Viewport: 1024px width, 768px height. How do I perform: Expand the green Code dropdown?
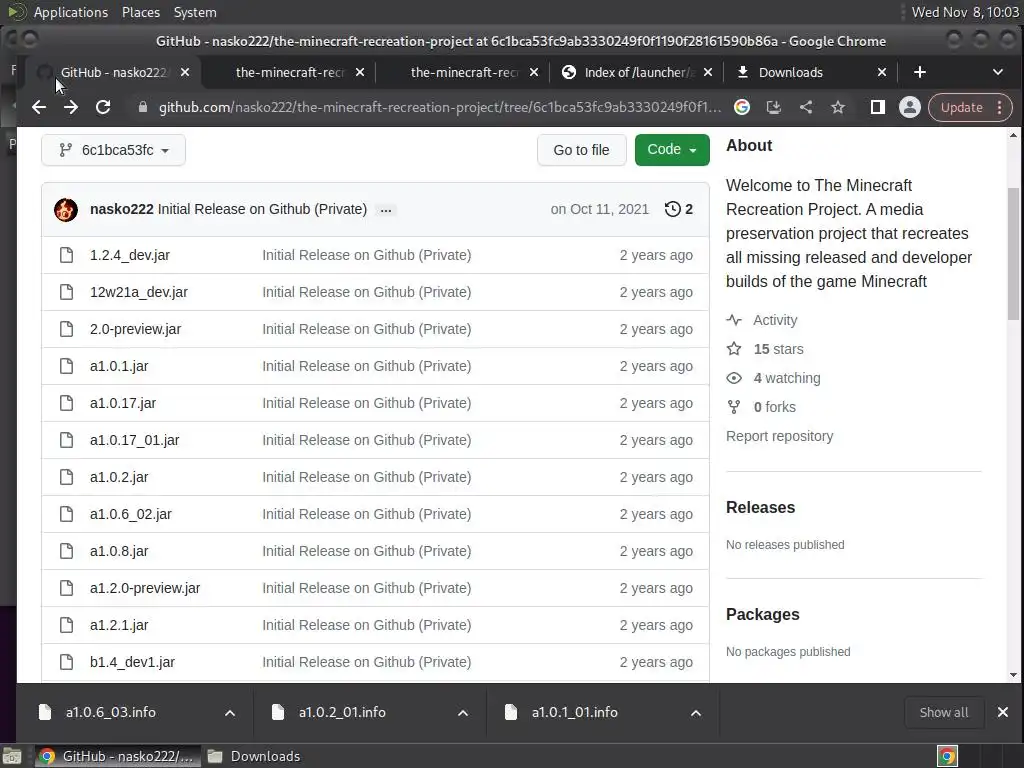[x=672, y=150]
